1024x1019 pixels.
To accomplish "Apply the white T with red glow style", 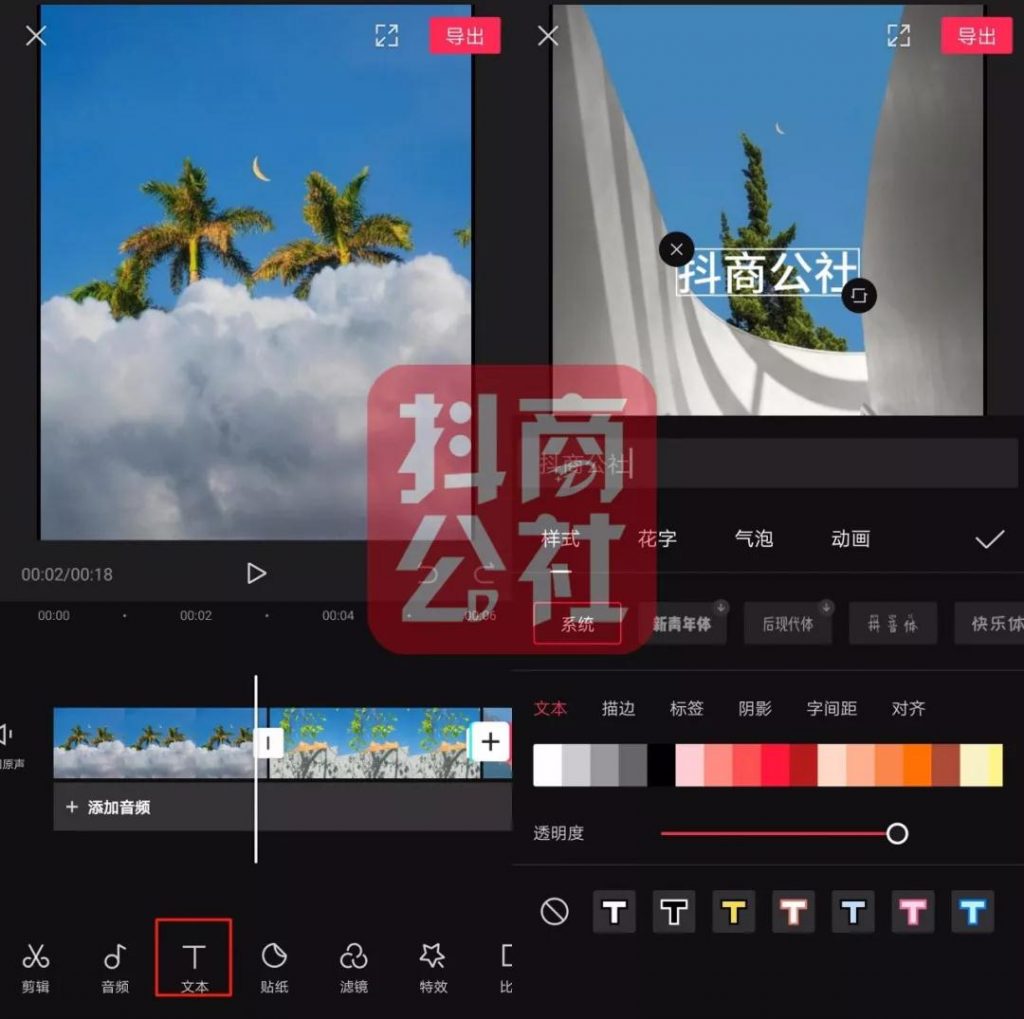I will tap(793, 911).
